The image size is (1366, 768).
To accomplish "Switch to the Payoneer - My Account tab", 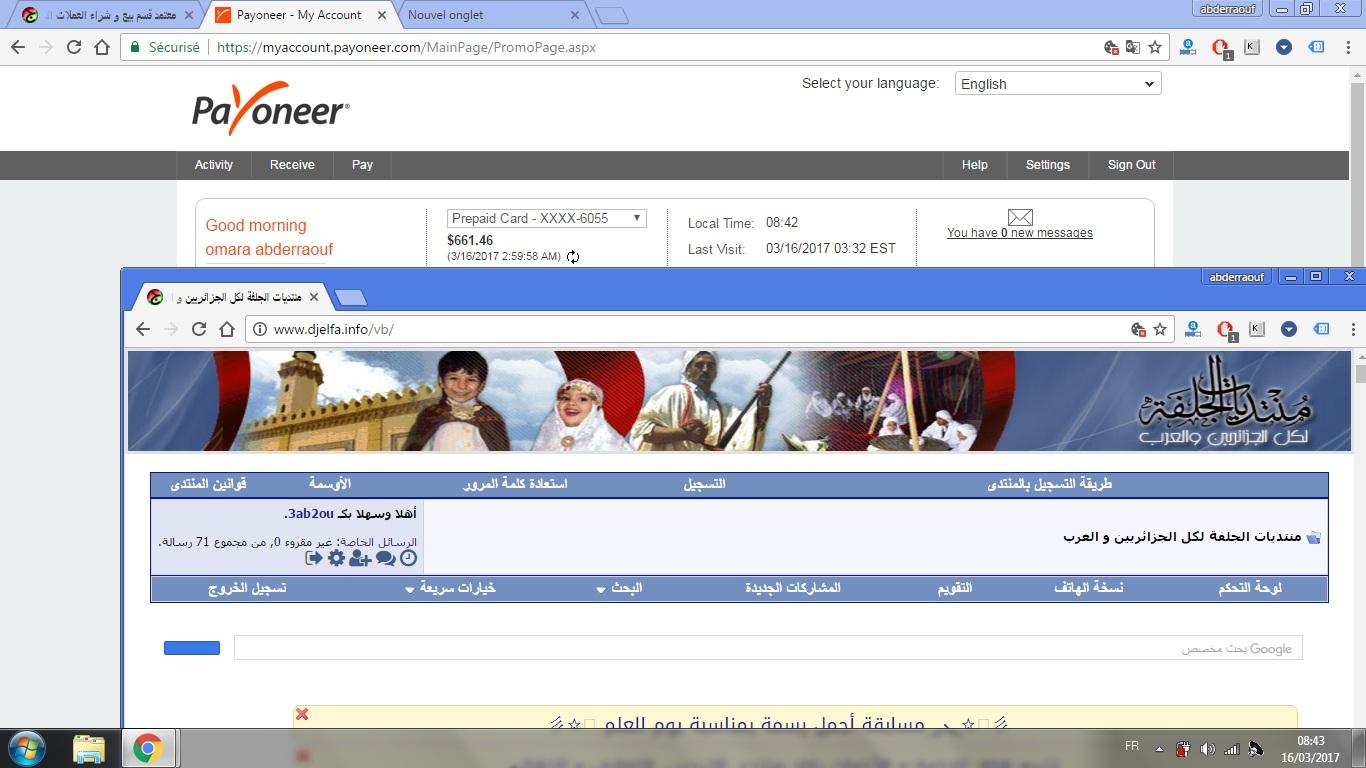I will [297, 15].
